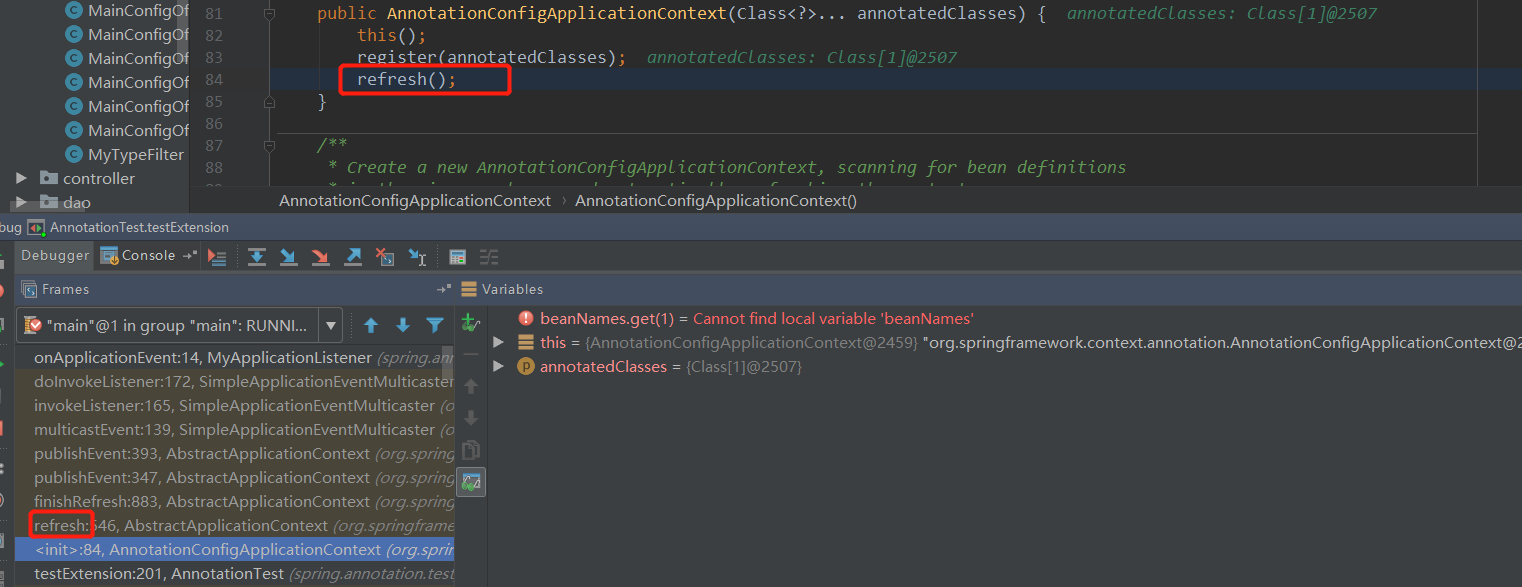Expand the controller folder in project tree
The height and width of the screenshot is (587, 1522).
21,178
